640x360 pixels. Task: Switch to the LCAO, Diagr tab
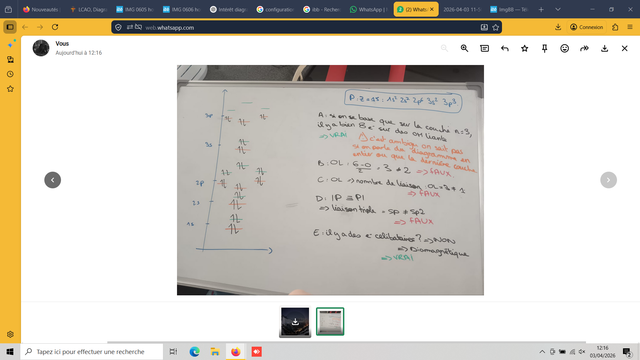click(x=89, y=9)
